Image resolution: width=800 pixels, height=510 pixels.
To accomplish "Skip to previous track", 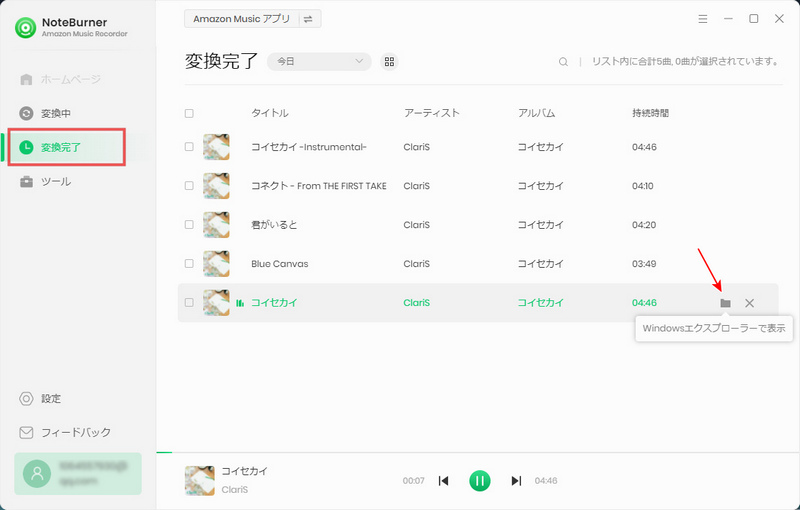I will pos(443,480).
